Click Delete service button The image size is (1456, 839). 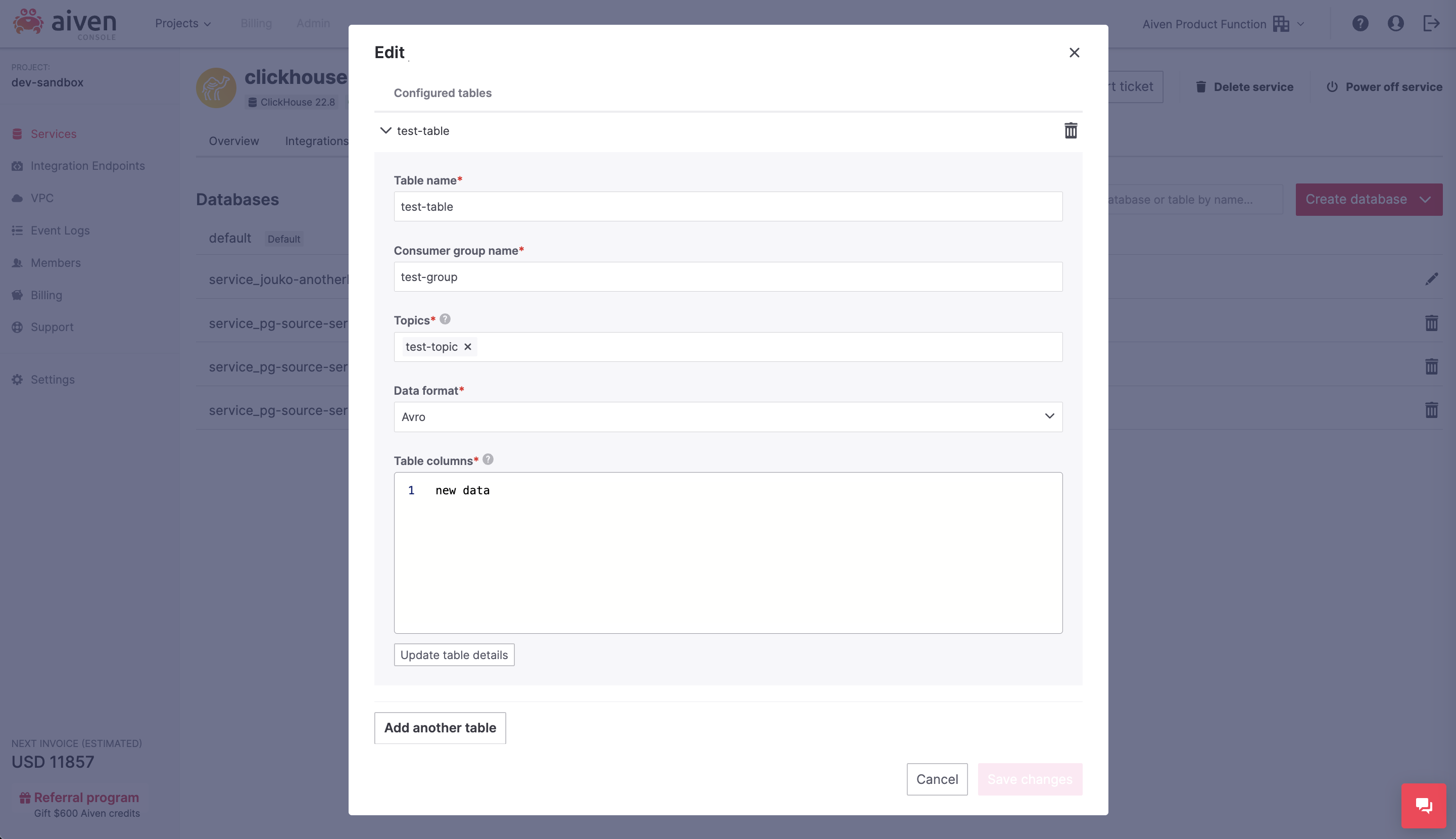pyautogui.click(x=1245, y=87)
